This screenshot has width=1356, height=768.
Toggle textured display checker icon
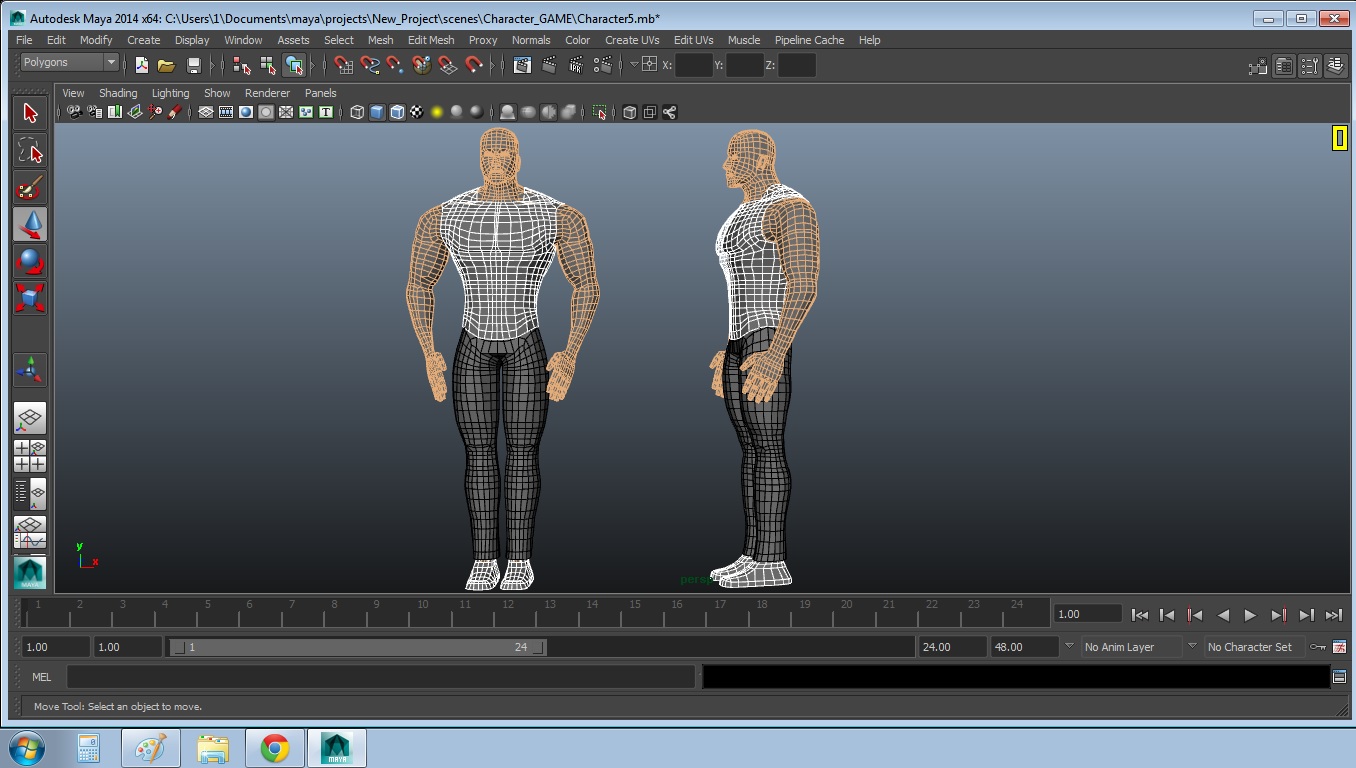coord(417,112)
